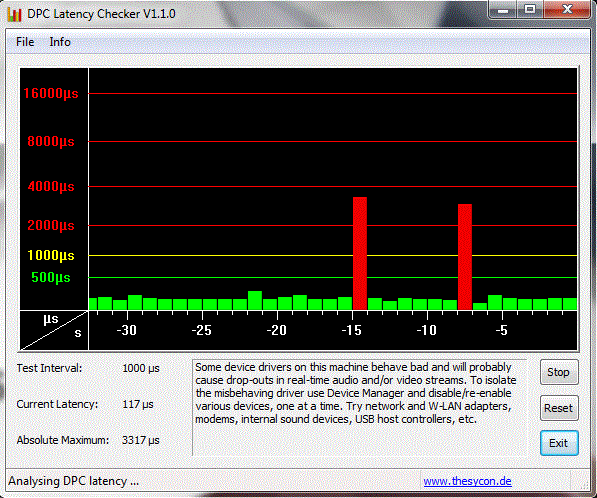Open the Info menu
Viewport: 597px width, 498px height.
(60, 42)
